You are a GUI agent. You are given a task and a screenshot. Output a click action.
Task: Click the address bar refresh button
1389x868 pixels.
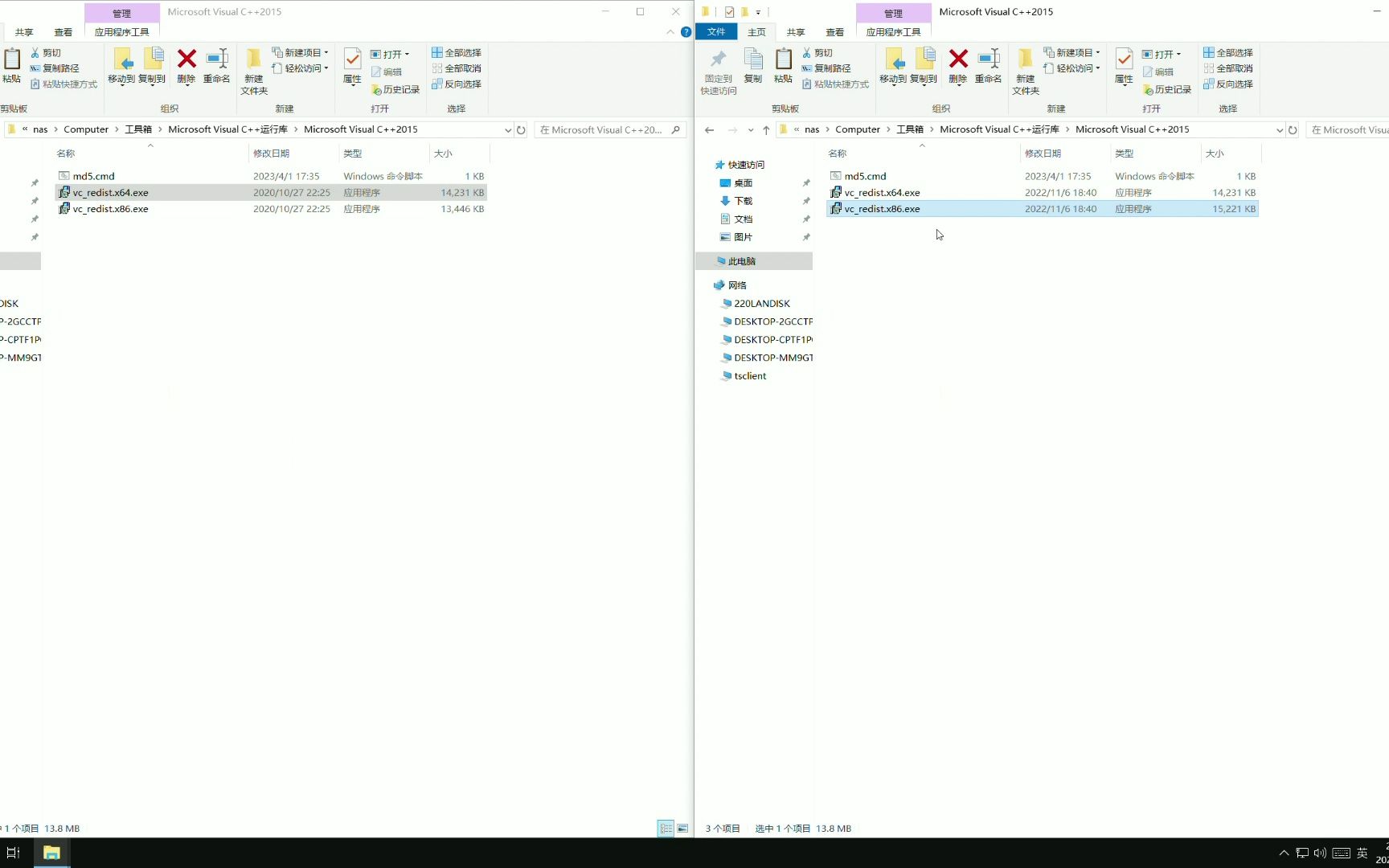point(1292,129)
